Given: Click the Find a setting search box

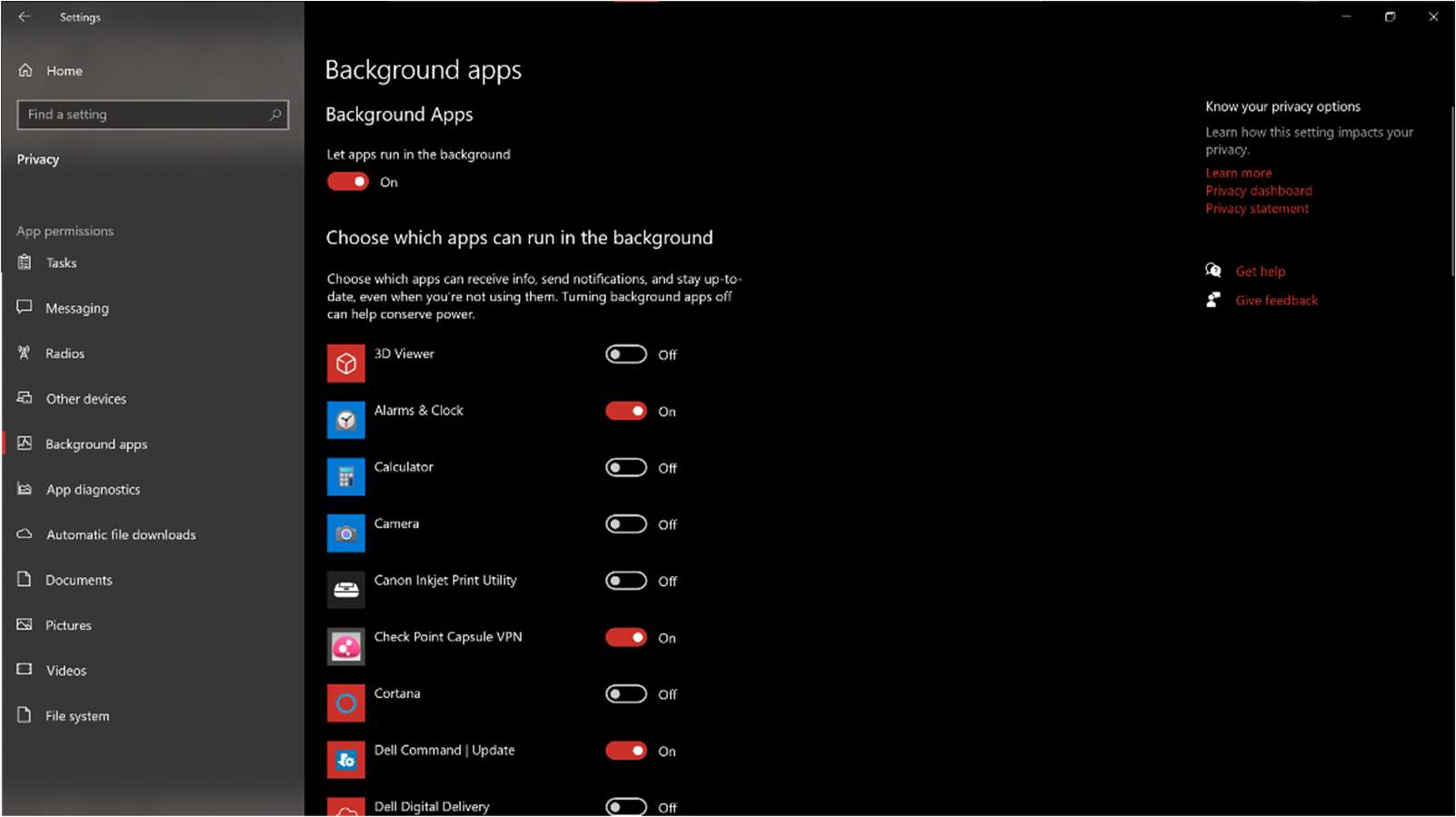Looking at the screenshot, I should 153,115.
